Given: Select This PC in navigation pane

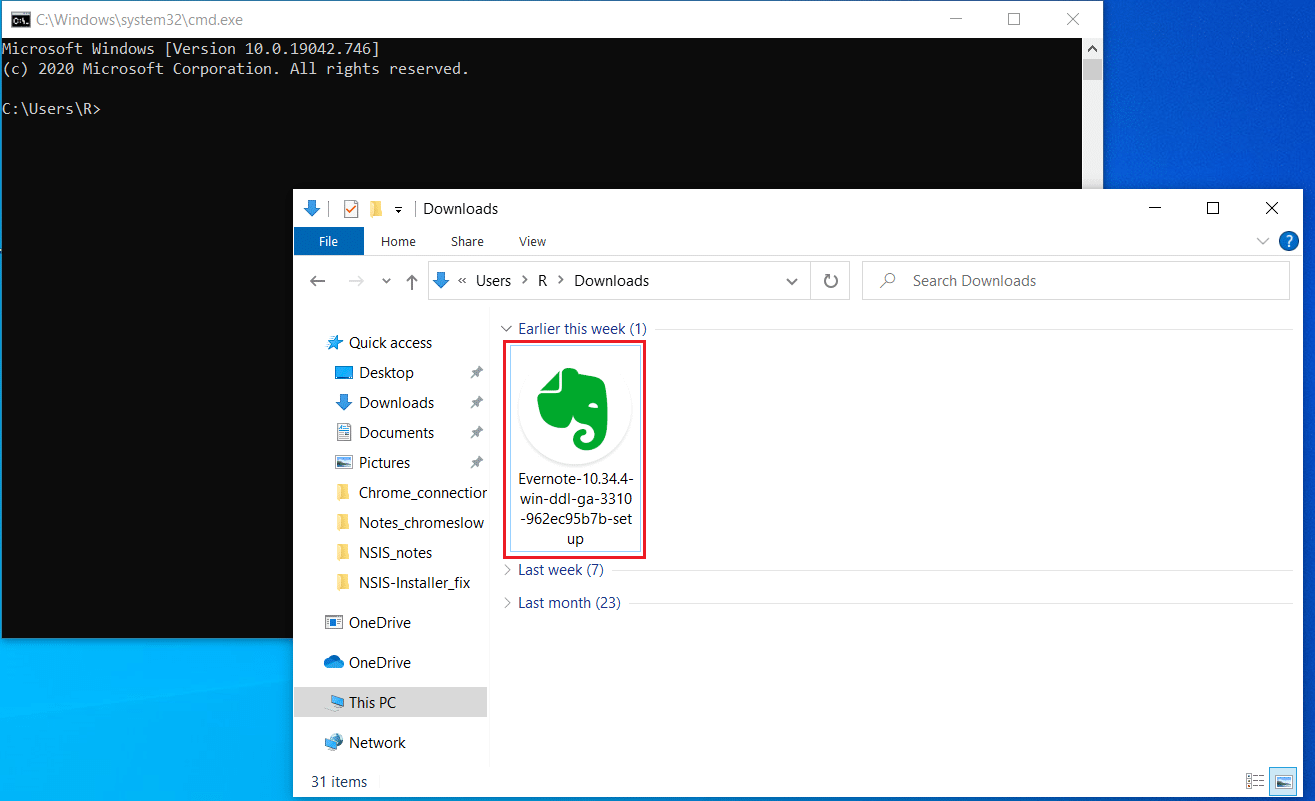Looking at the screenshot, I should coord(391,703).
